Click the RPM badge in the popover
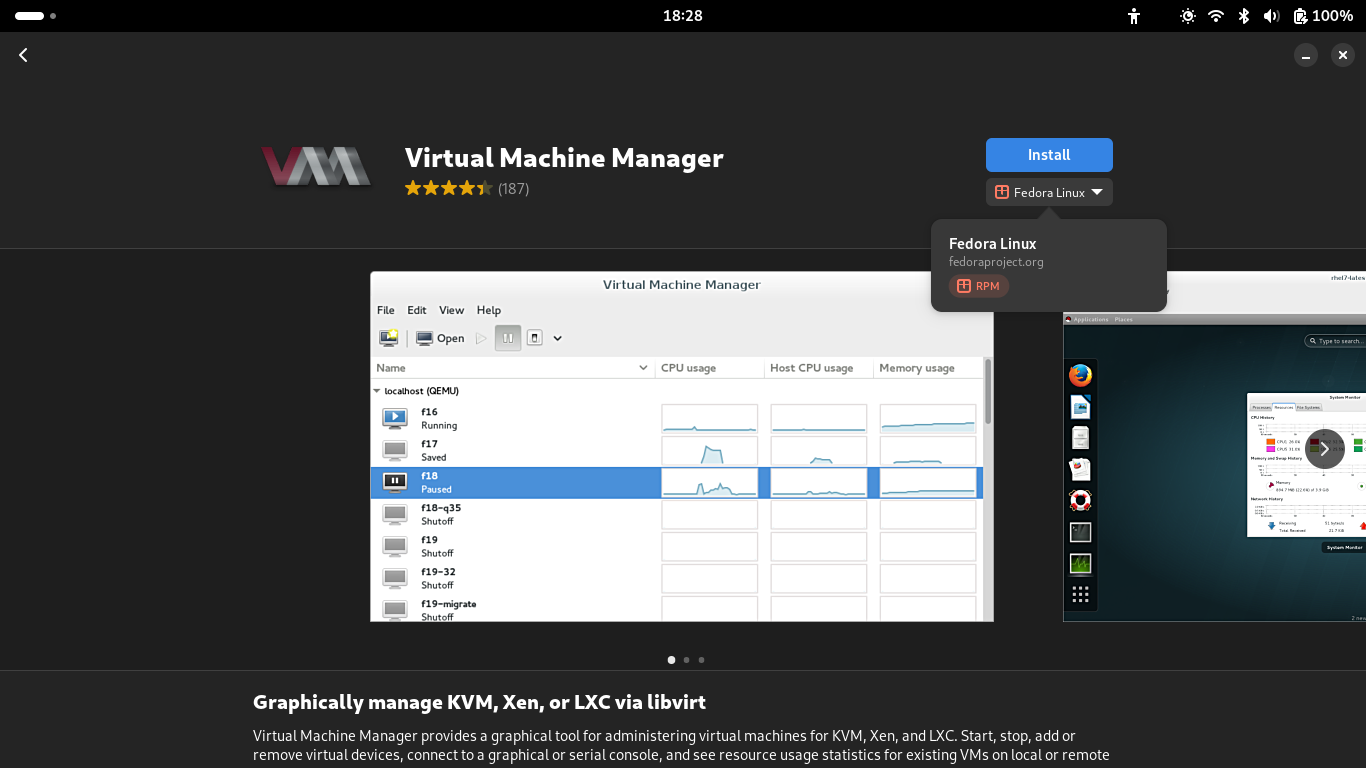The width and height of the screenshot is (1366, 768). tap(978, 286)
